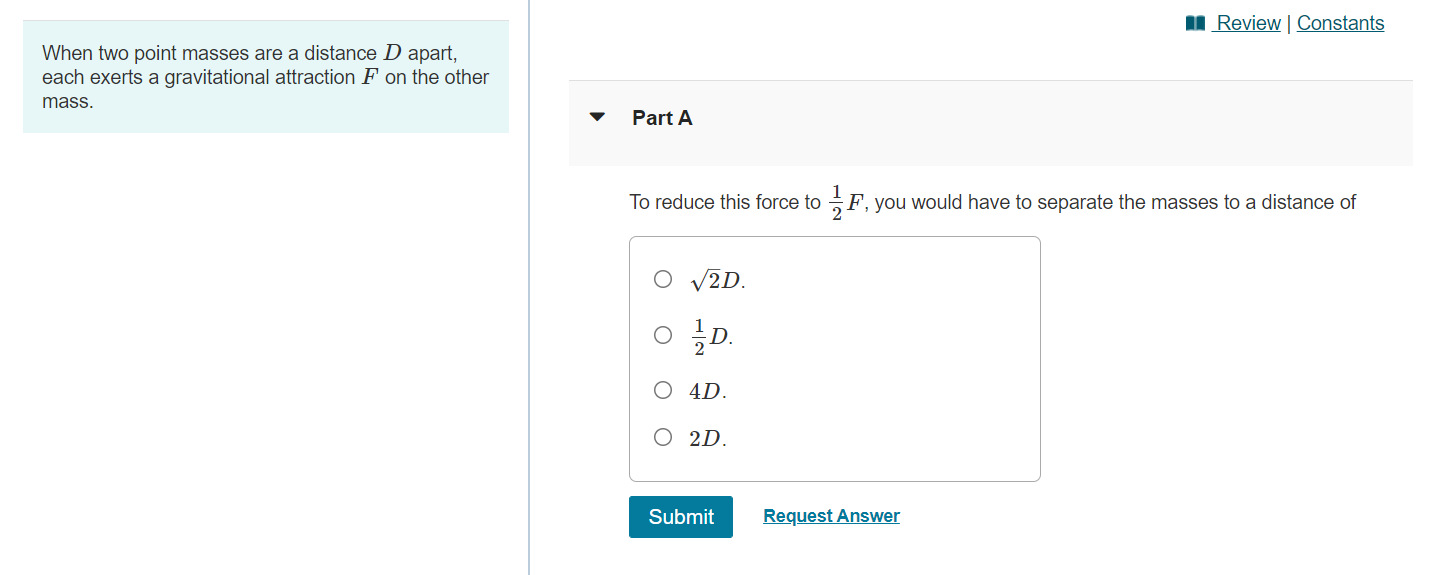Choose the 2D radio option
Screen dimensions: 1430x575
pos(663,437)
